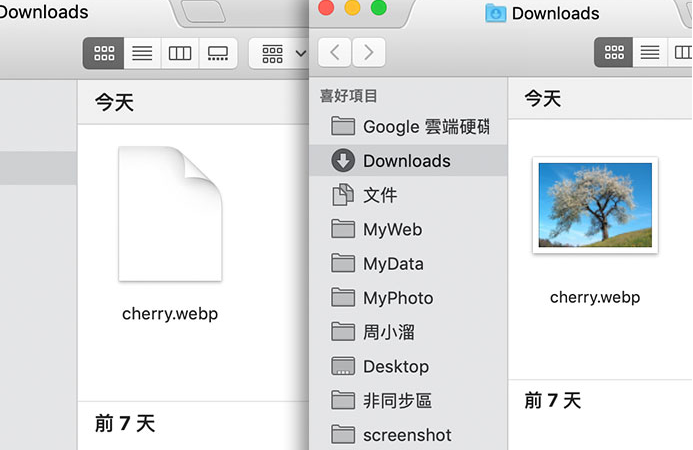The image size is (693, 450).
Task: Select list view in right window
Action: coord(650,53)
